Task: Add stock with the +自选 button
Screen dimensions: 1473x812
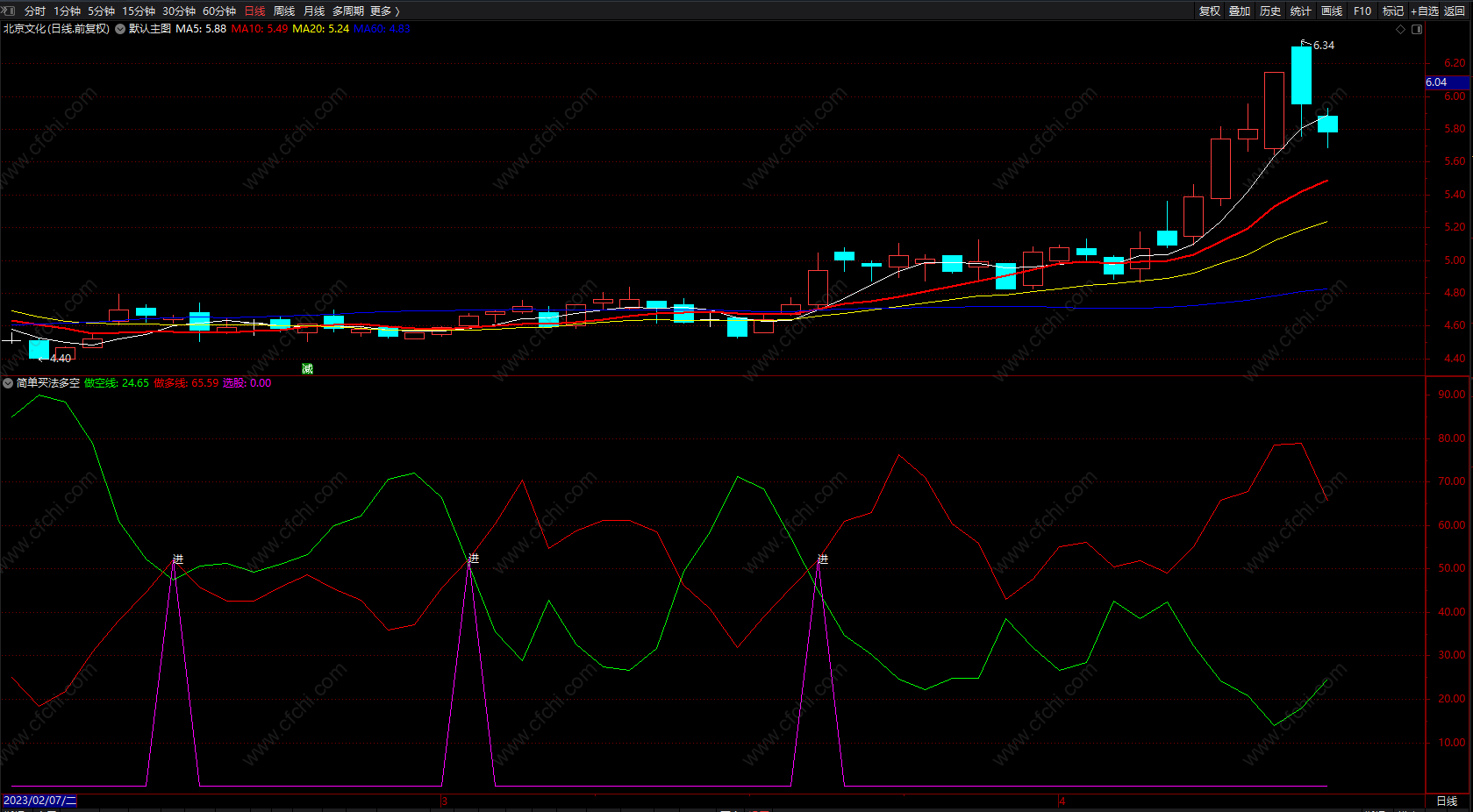Action: [1424, 11]
